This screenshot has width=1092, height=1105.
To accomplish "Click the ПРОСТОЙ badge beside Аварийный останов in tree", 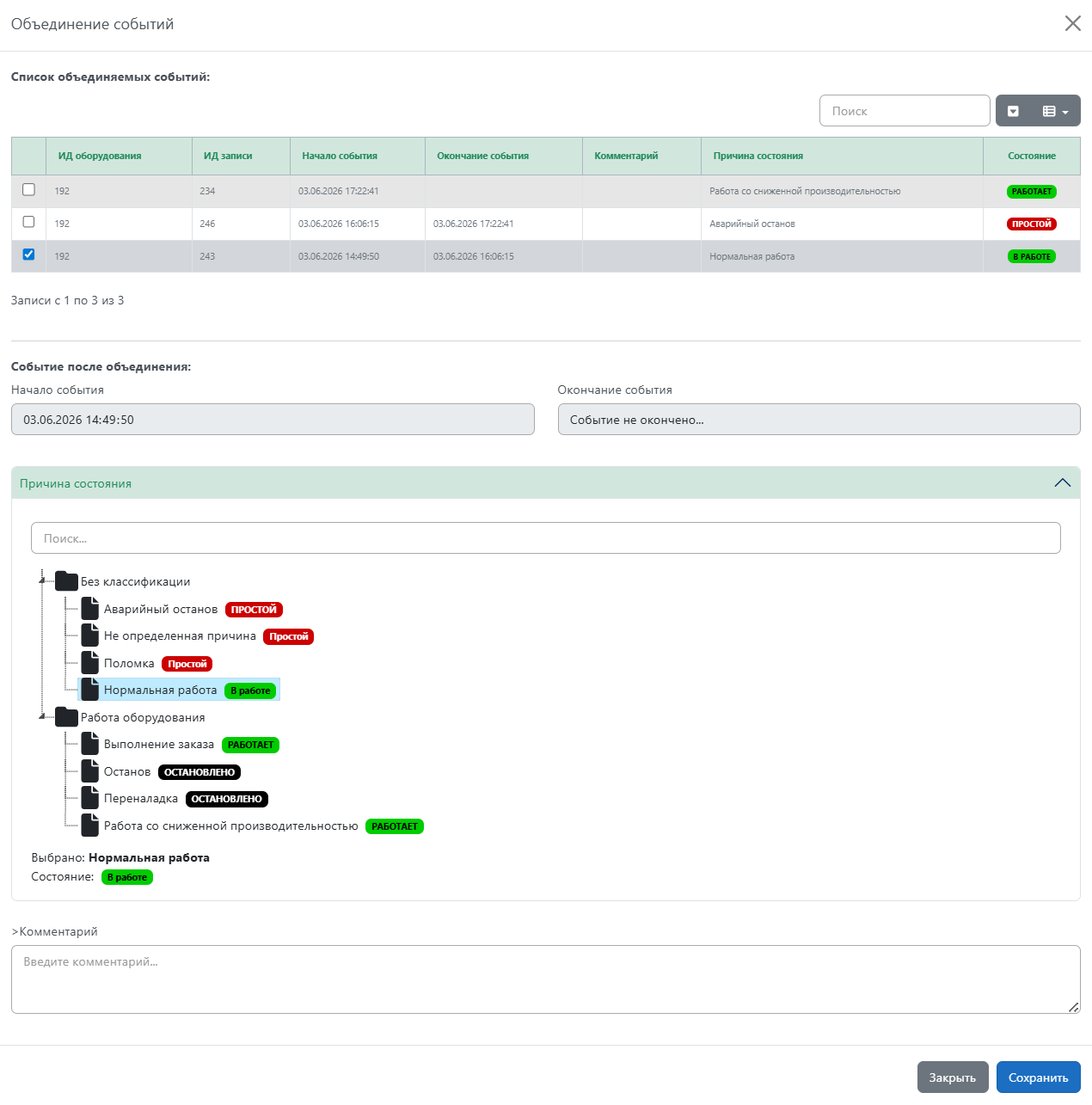I will coord(254,610).
